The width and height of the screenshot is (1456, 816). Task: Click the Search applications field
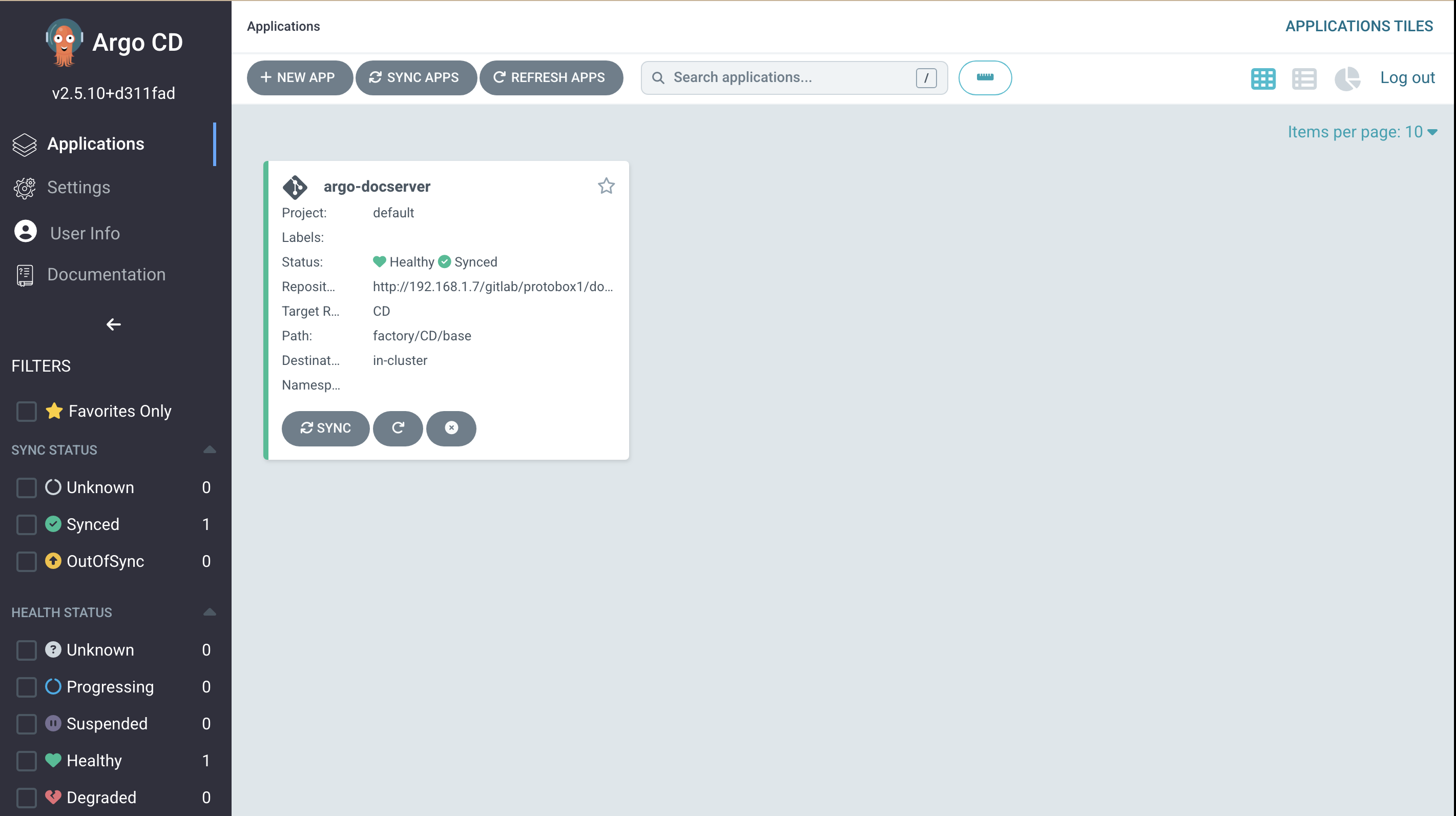click(792, 77)
